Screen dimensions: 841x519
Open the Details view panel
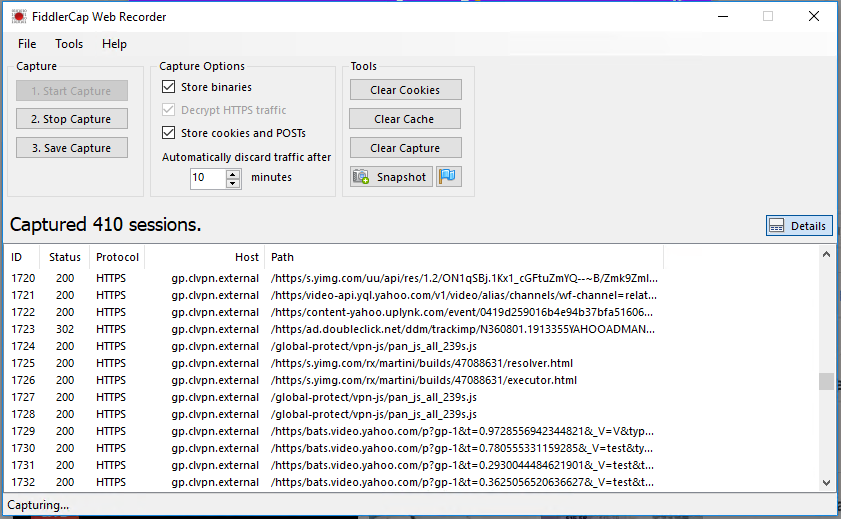point(799,226)
